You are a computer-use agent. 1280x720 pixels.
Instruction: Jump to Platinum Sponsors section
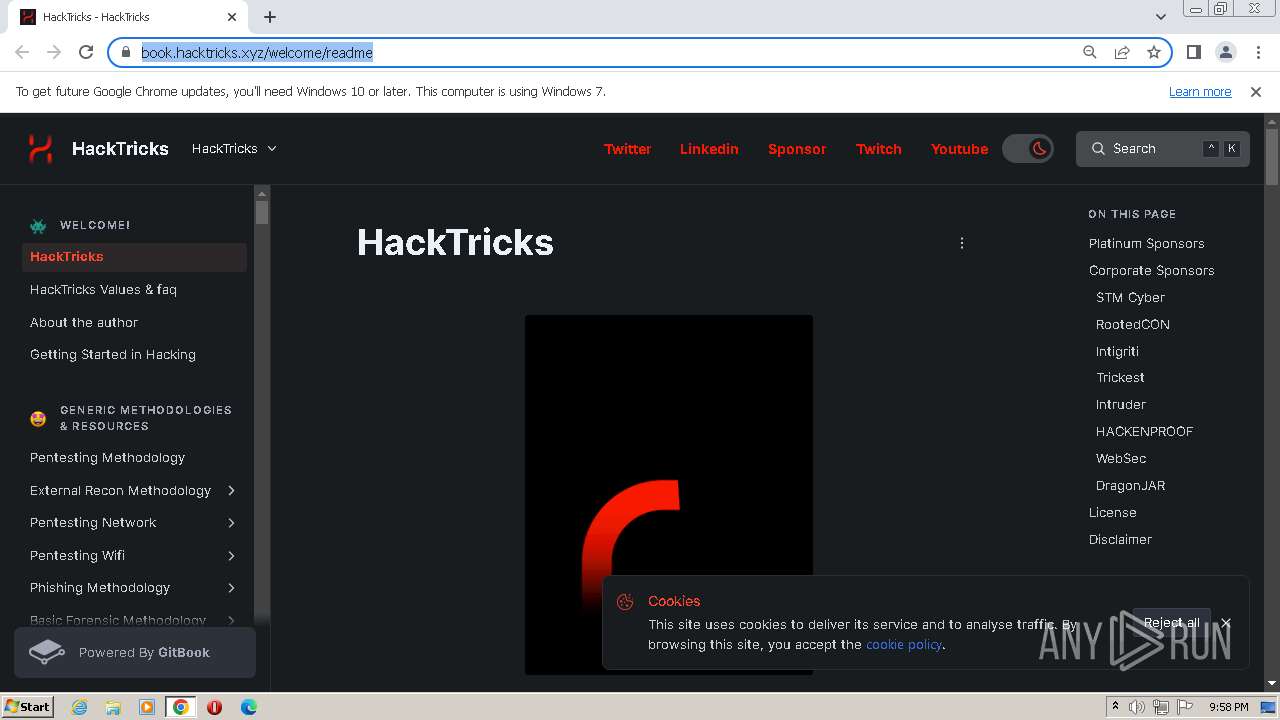pos(1146,243)
